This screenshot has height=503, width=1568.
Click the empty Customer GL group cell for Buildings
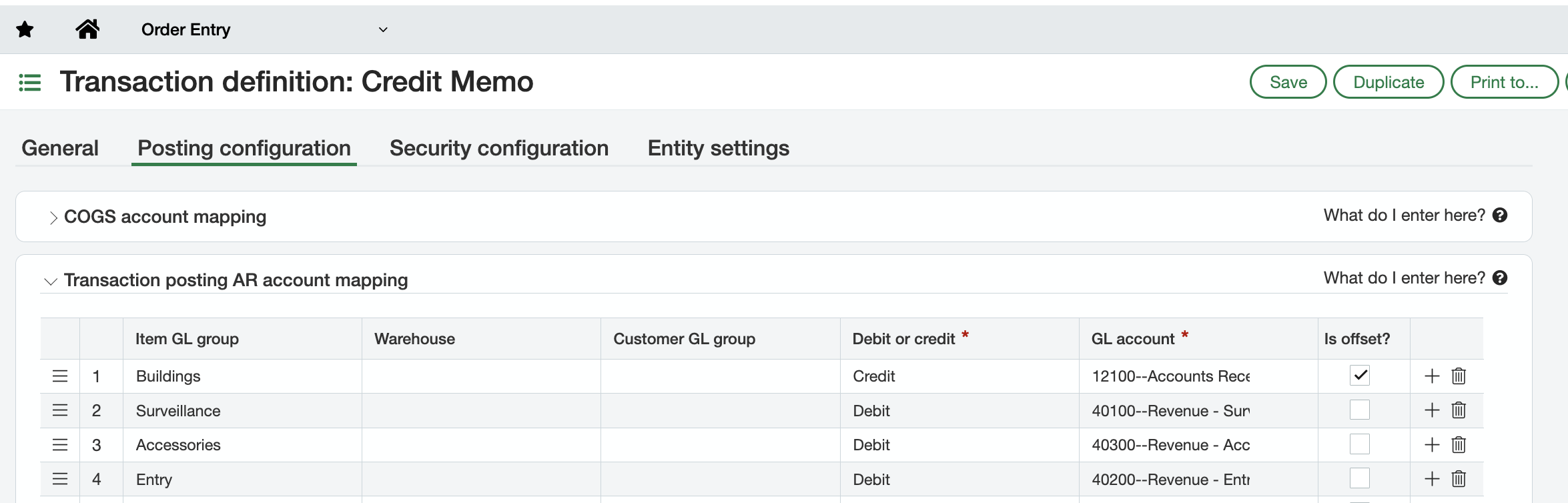721,376
